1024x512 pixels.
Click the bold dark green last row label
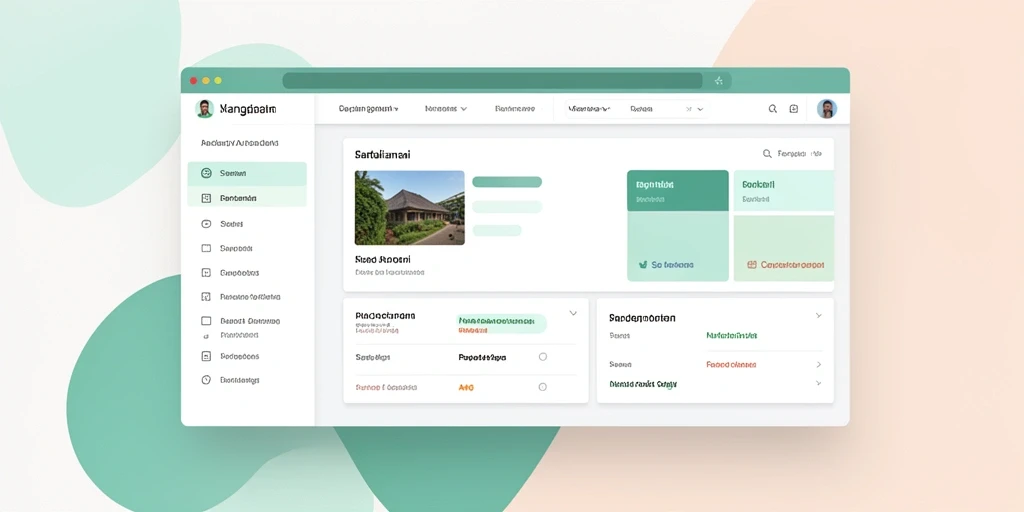[x=643, y=384]
